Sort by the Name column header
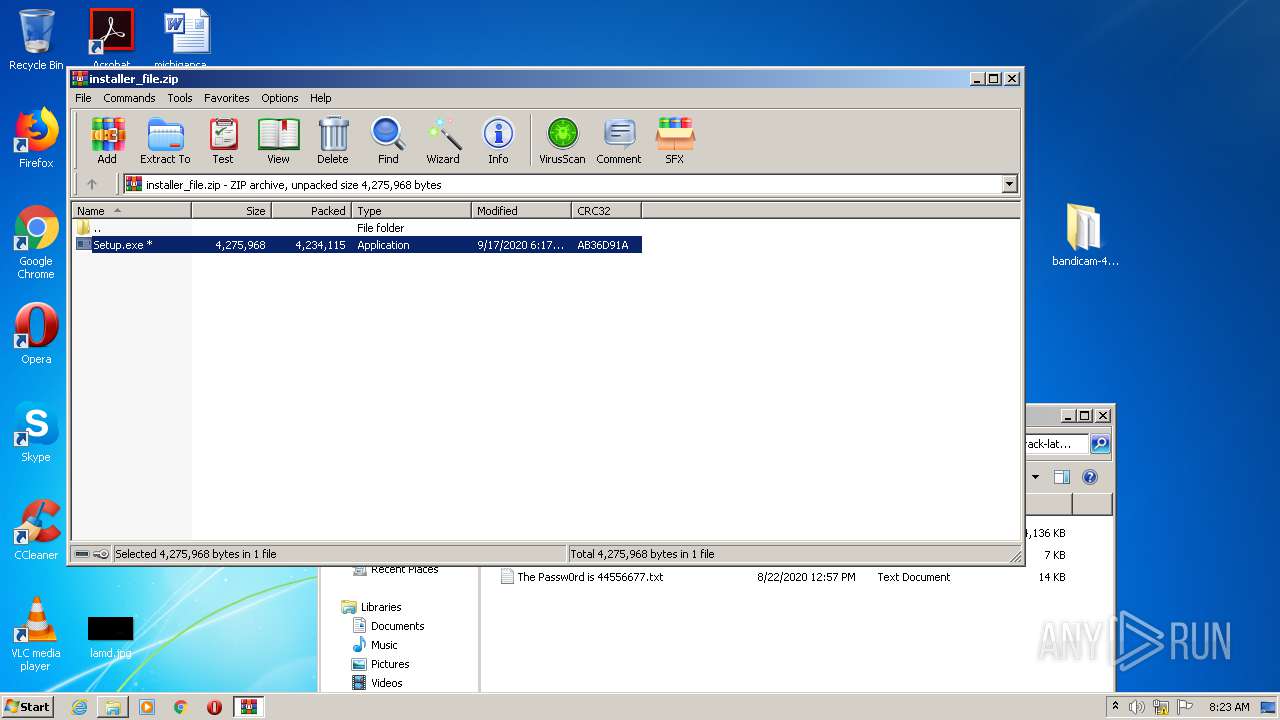Viewport: 1280px width, 720px height. point(131,210)
